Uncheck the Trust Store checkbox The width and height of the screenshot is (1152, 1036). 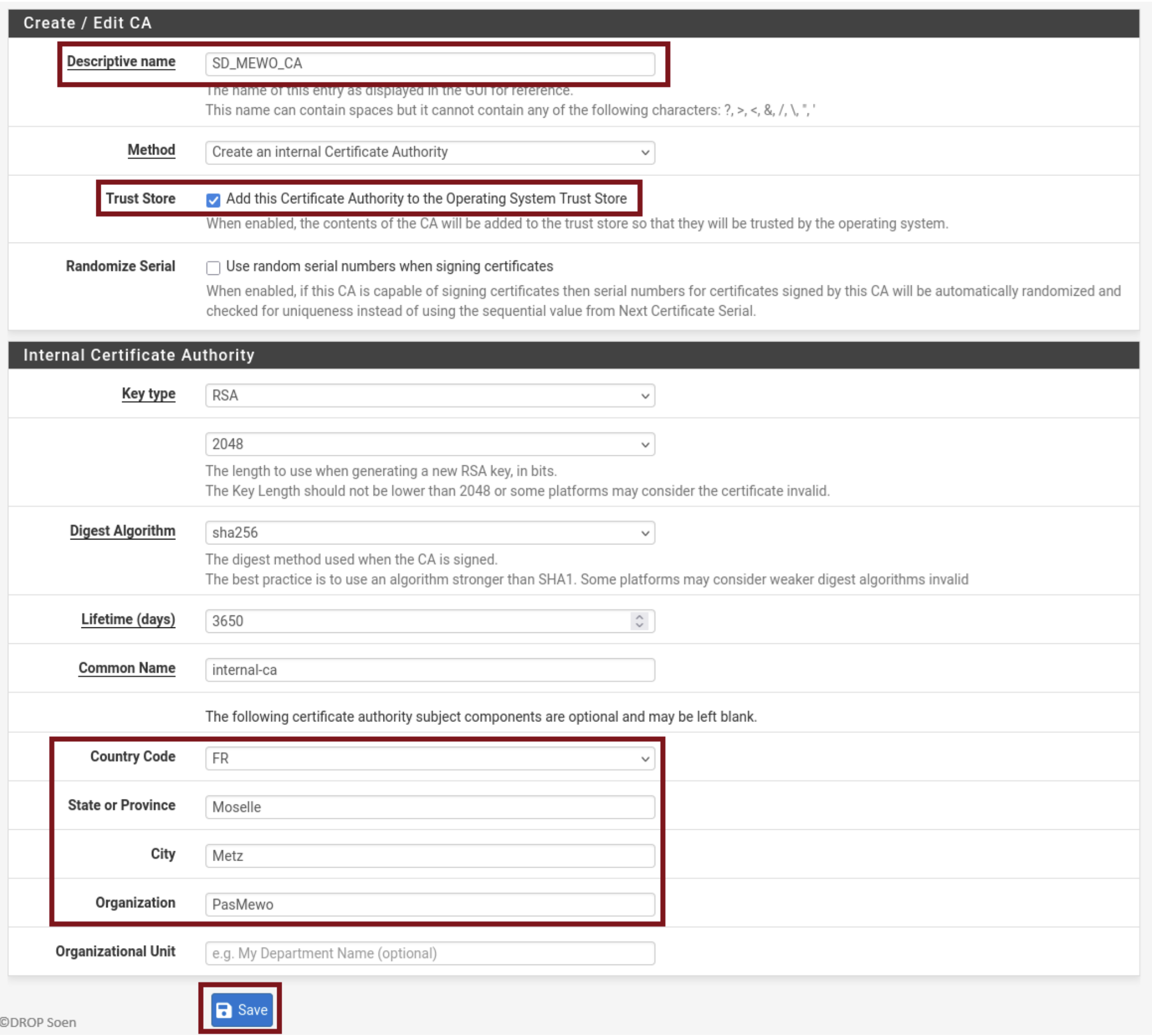tap(213, 200)
